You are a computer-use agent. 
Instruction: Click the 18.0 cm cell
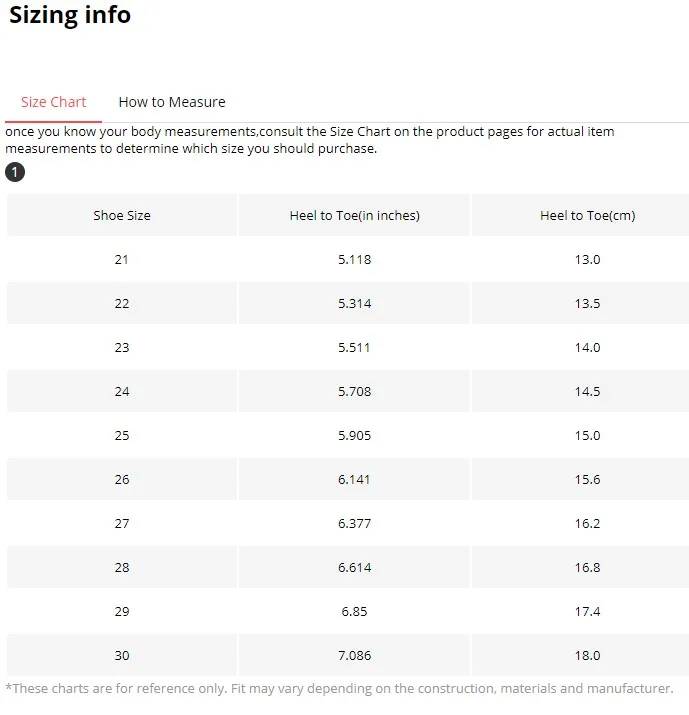pos(587,655)
